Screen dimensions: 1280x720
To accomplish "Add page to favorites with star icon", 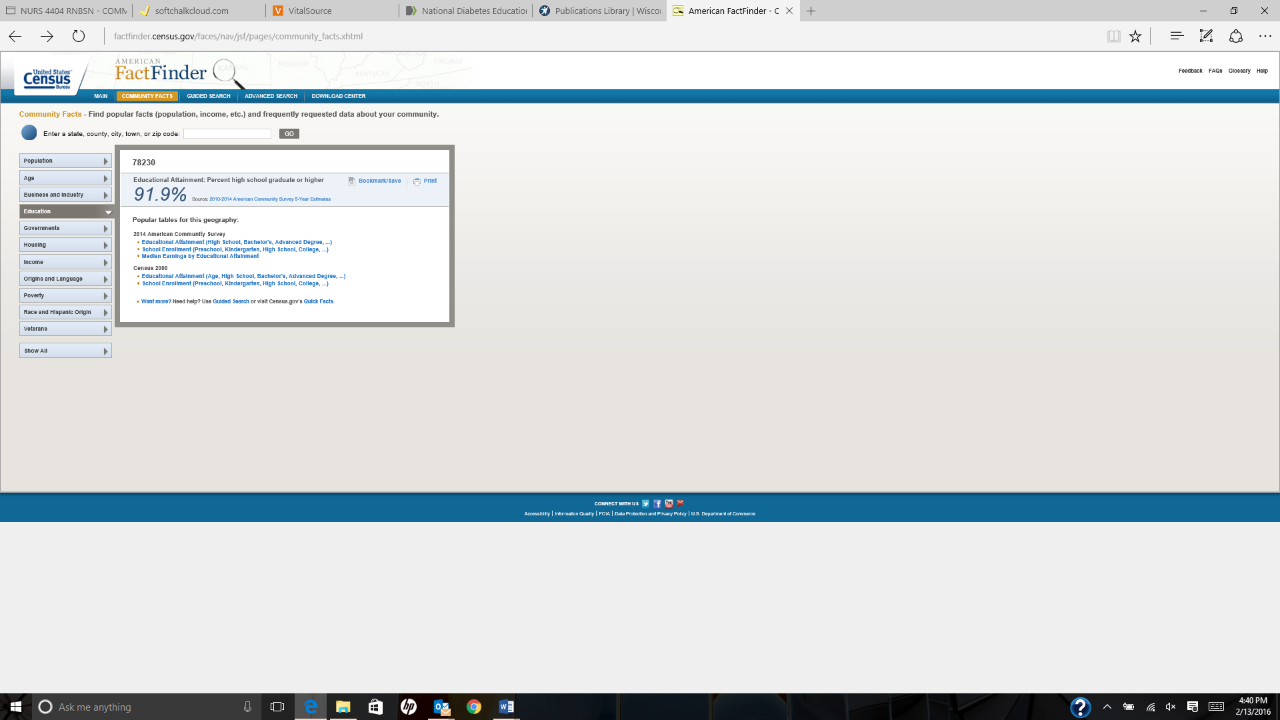I will point(1135,36).
